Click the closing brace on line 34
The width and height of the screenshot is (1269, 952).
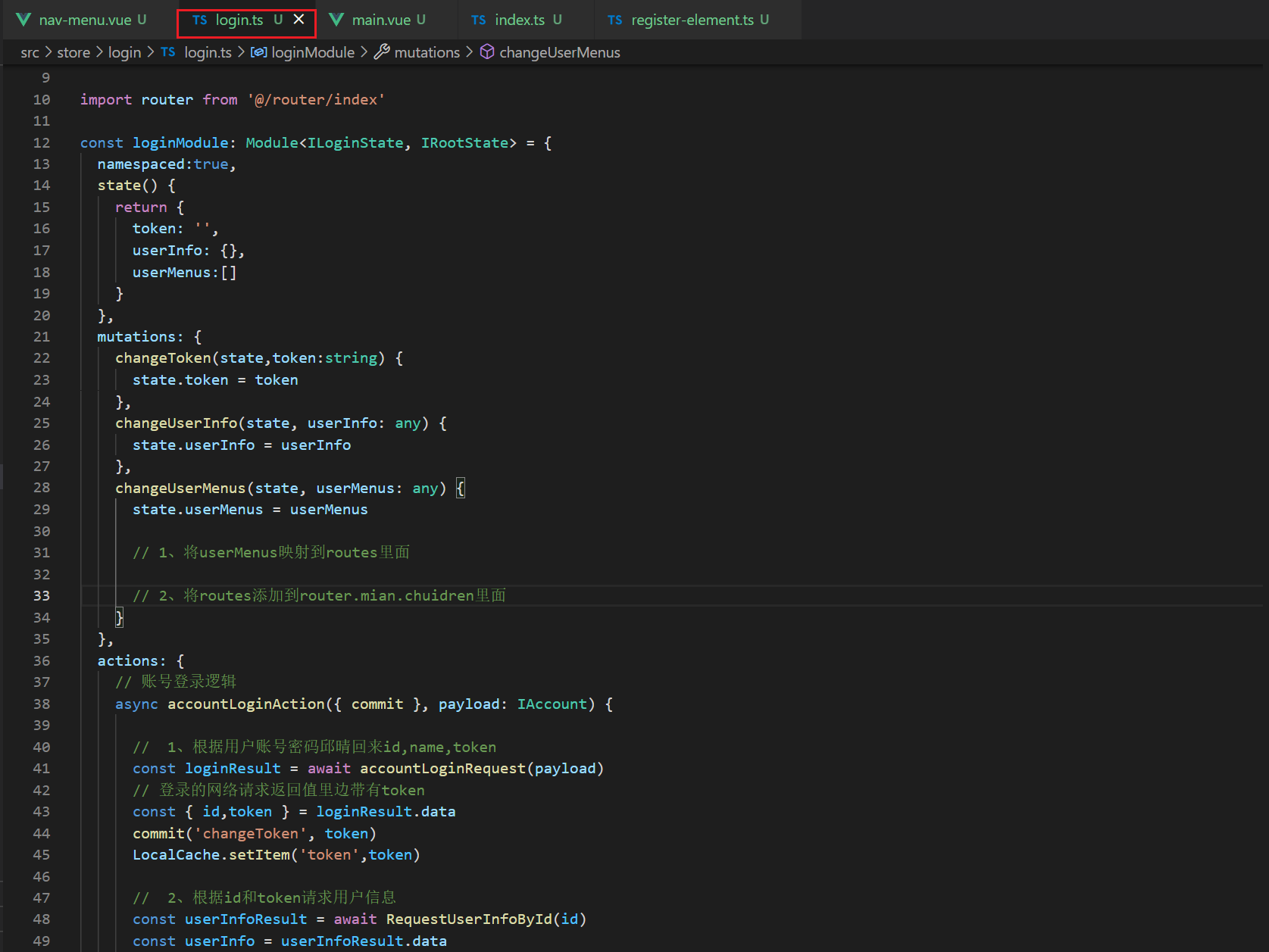tap(119, 618)
